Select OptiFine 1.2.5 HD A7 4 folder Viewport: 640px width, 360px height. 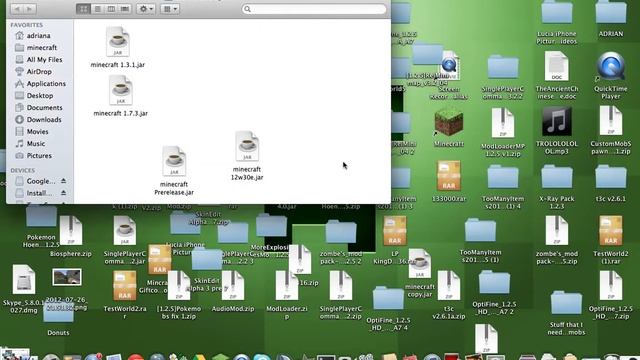388,299
